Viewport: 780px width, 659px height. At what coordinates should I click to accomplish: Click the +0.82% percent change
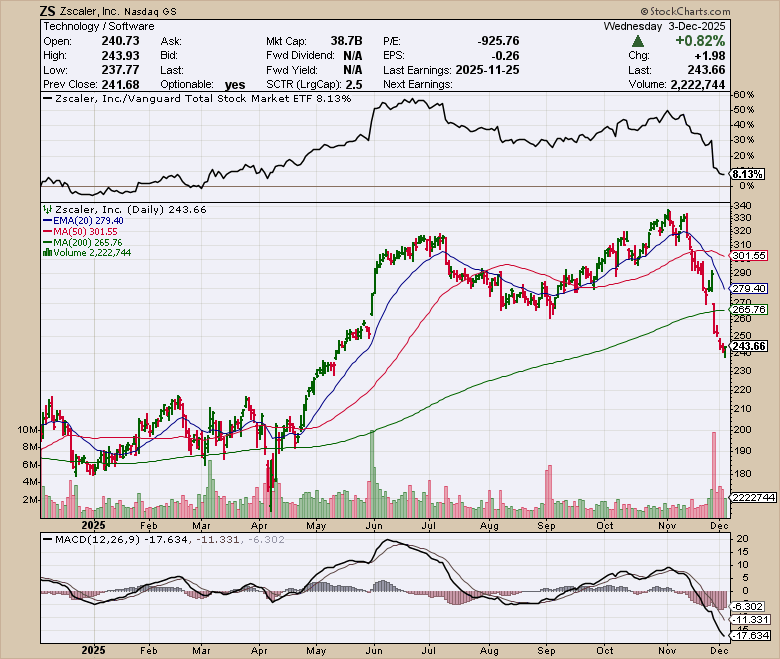(x=700, y=41)
